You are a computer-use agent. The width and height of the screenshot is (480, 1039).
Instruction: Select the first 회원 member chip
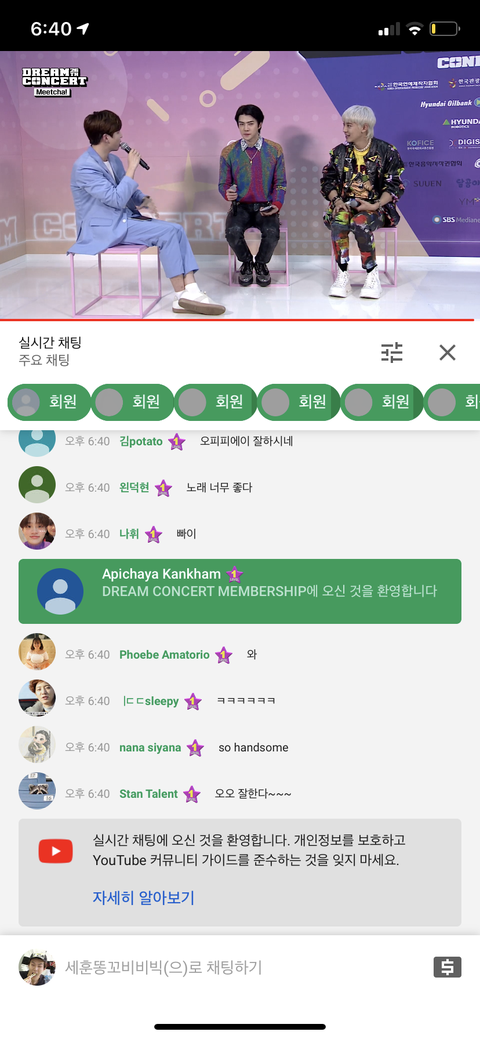click(49, 402)
